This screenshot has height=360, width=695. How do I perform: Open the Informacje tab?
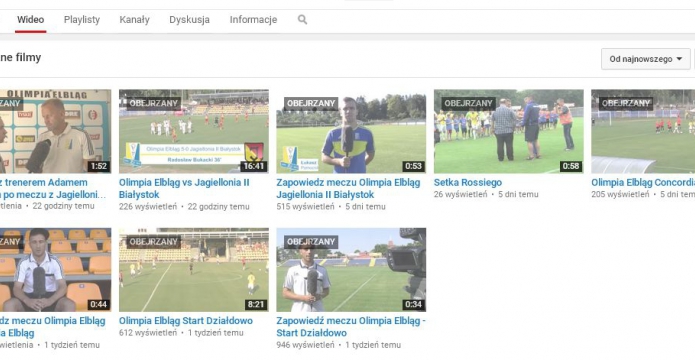tap(253, 20)
